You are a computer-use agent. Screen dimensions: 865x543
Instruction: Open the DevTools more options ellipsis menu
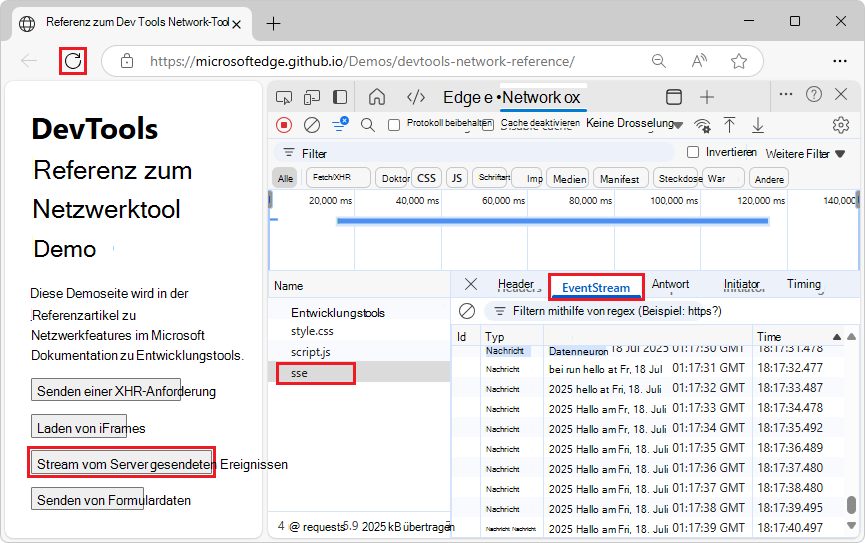(x=786, y=94)
